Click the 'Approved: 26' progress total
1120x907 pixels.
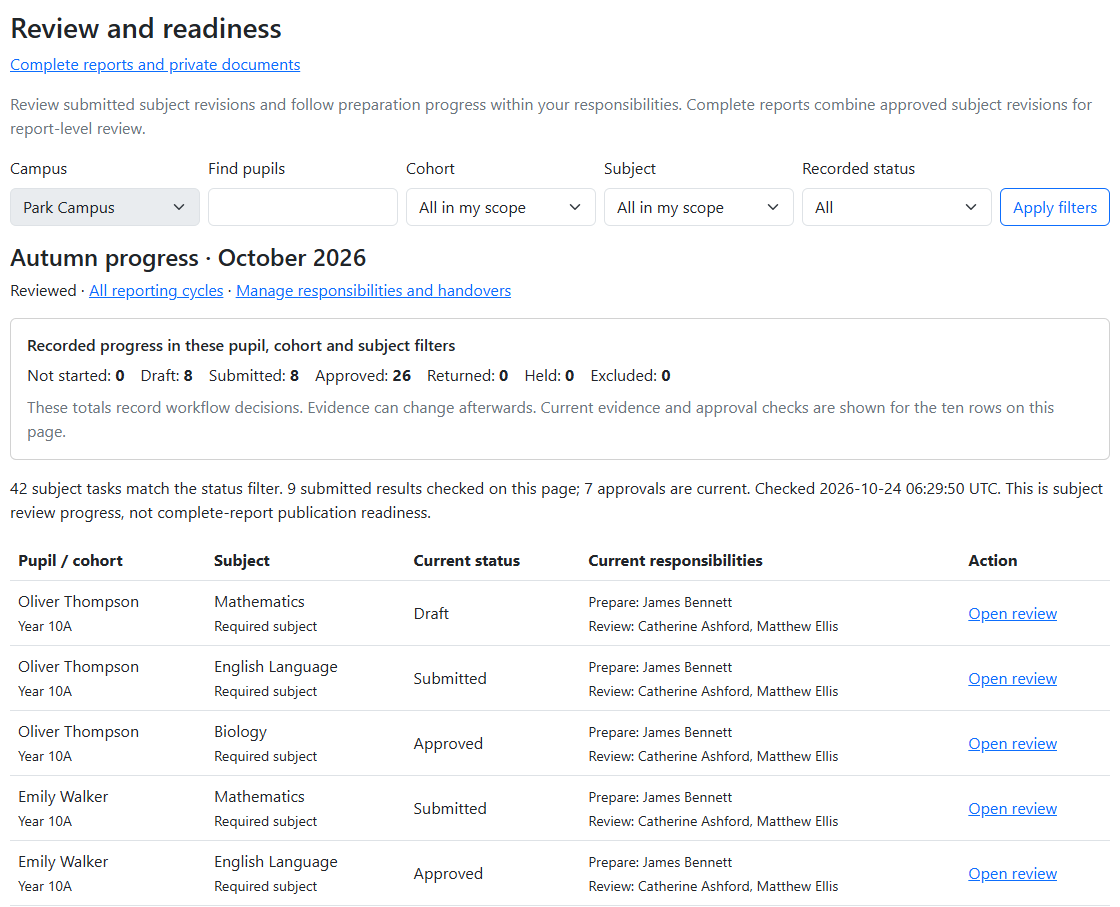[x=363, y=376]
